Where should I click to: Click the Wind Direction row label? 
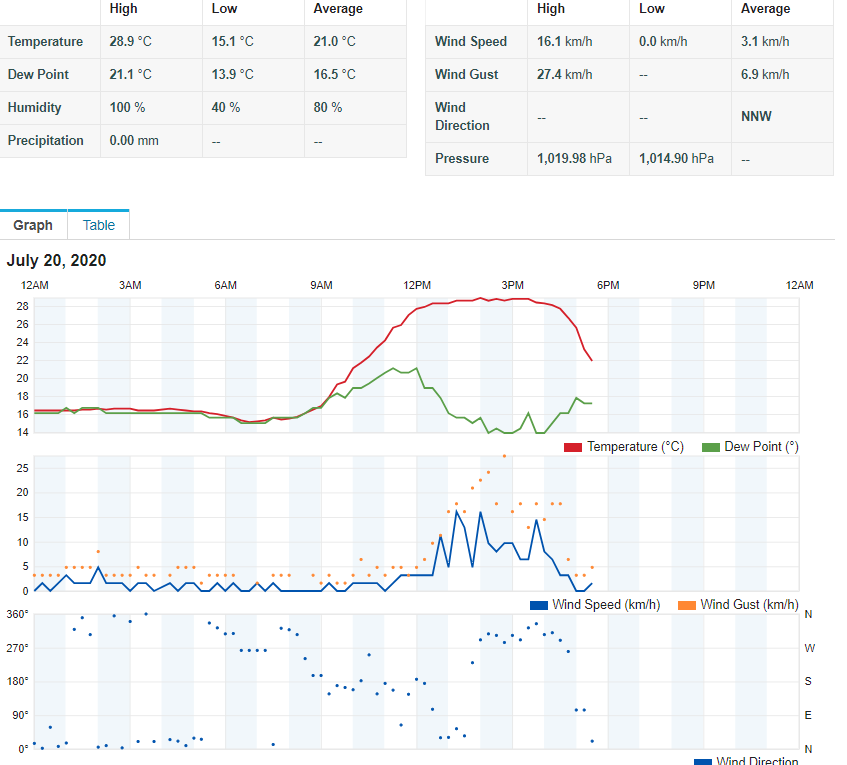462,117
